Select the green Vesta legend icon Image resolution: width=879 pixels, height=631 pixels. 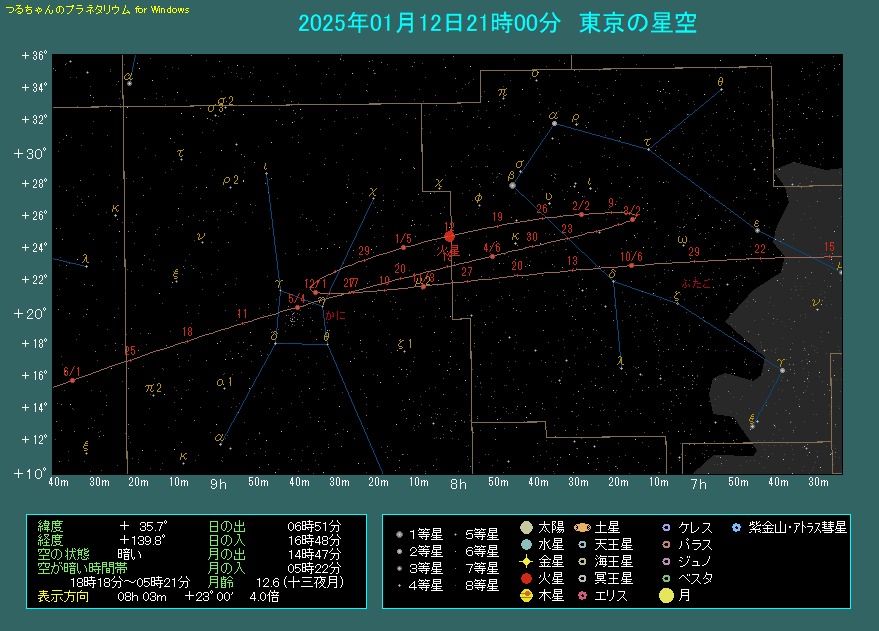tap(667, 579)
